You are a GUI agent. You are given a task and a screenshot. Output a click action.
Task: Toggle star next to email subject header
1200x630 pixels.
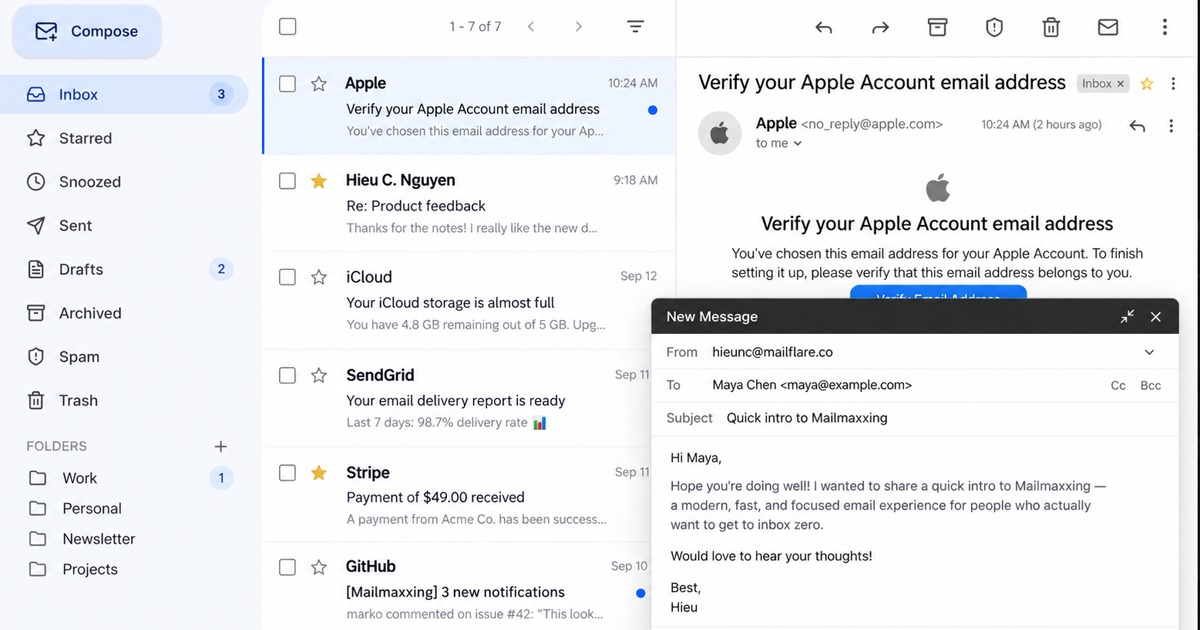pyautogui.click(x=1147, y=84)
